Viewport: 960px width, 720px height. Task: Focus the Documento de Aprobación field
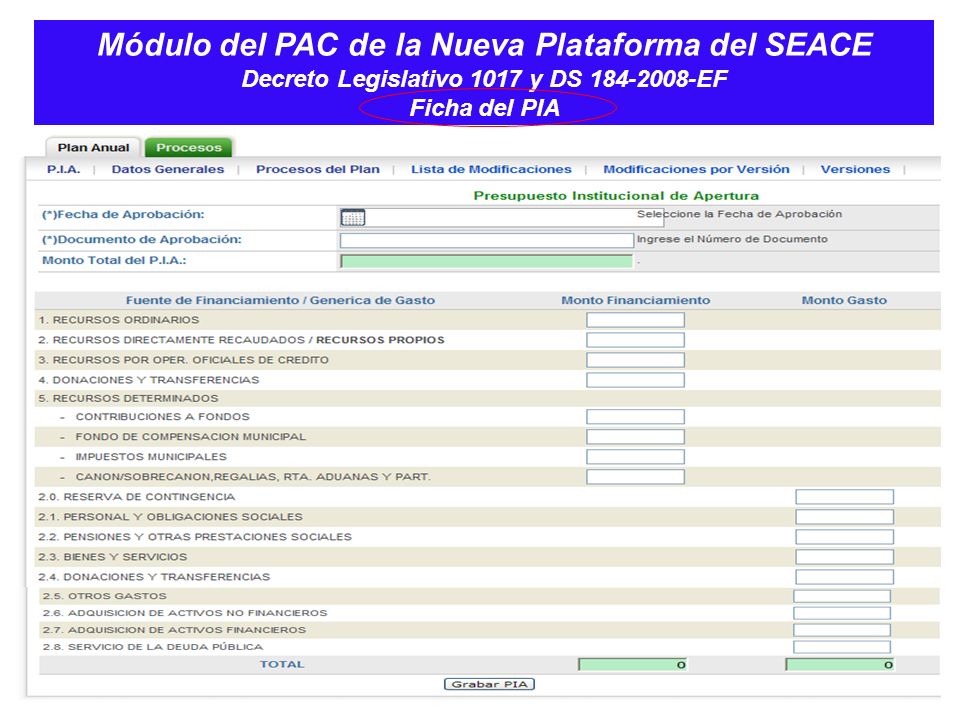(487, 240)
